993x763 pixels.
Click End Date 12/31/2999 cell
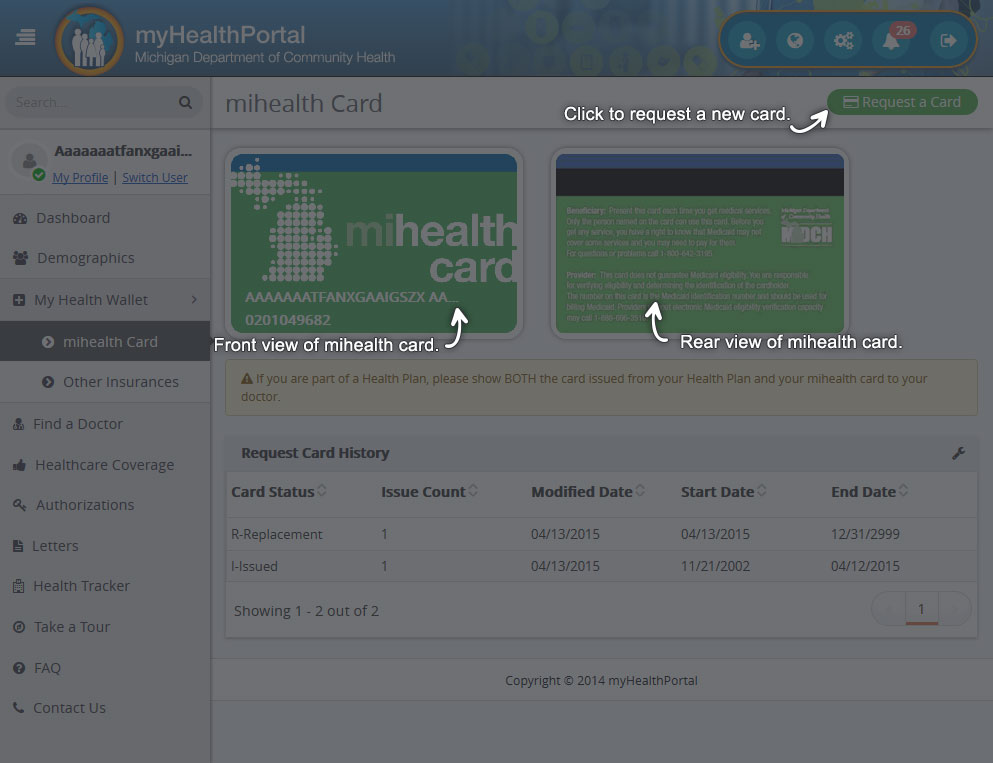pos(865,534)
